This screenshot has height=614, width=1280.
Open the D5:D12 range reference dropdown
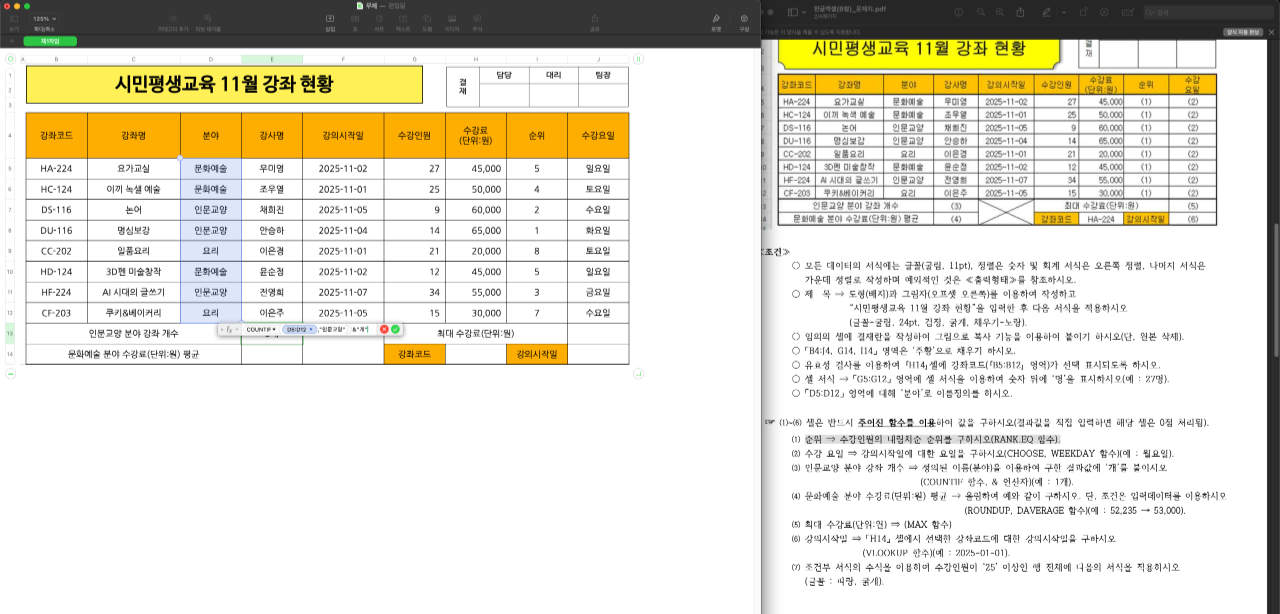click(311, 329)
